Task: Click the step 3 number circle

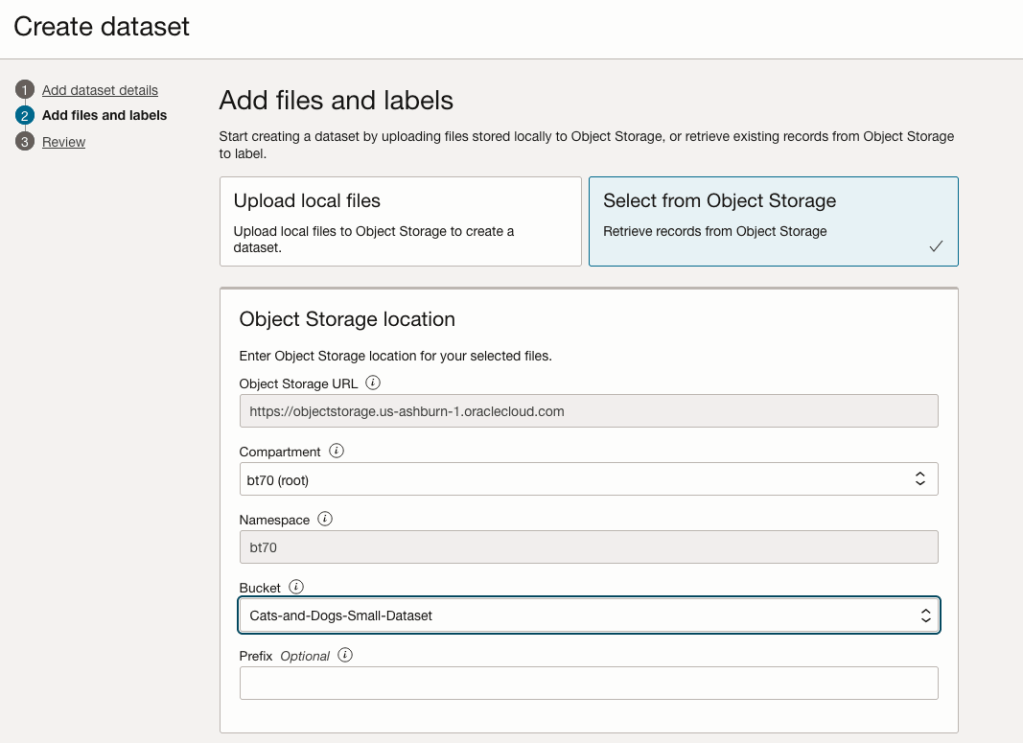Action: pyautogui.click(x=24, y=142)
